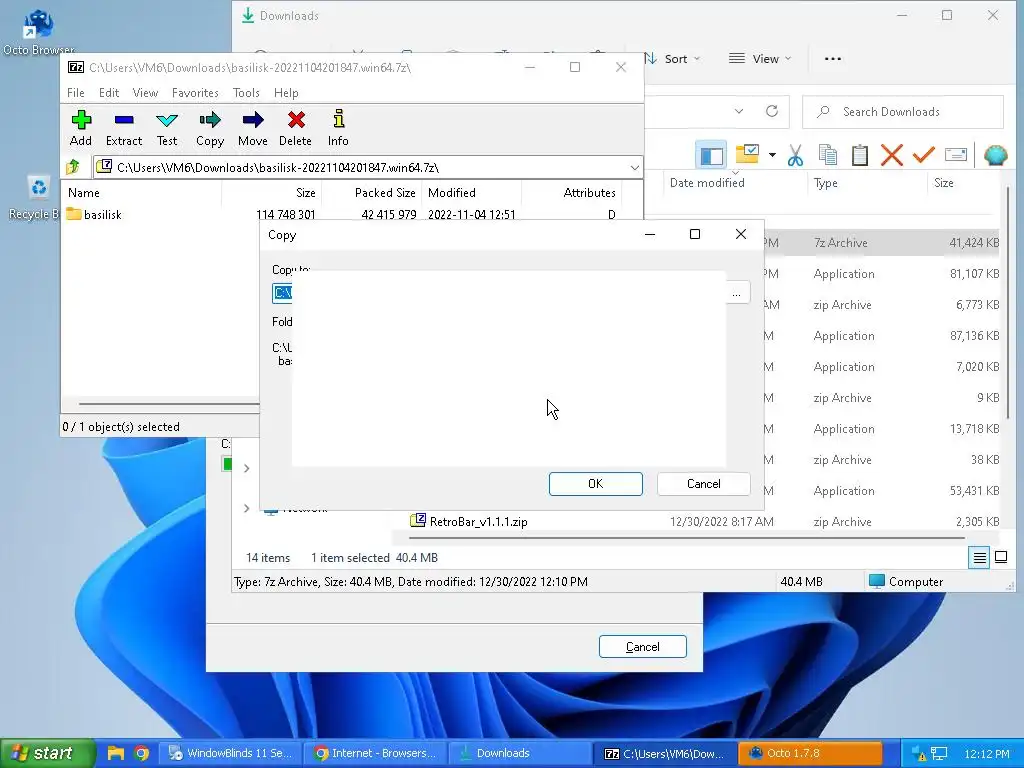The width and height of the screenshot is (1024, 768).
Task: Expand the tree item above Network
Action: click(x=246, y=468)
